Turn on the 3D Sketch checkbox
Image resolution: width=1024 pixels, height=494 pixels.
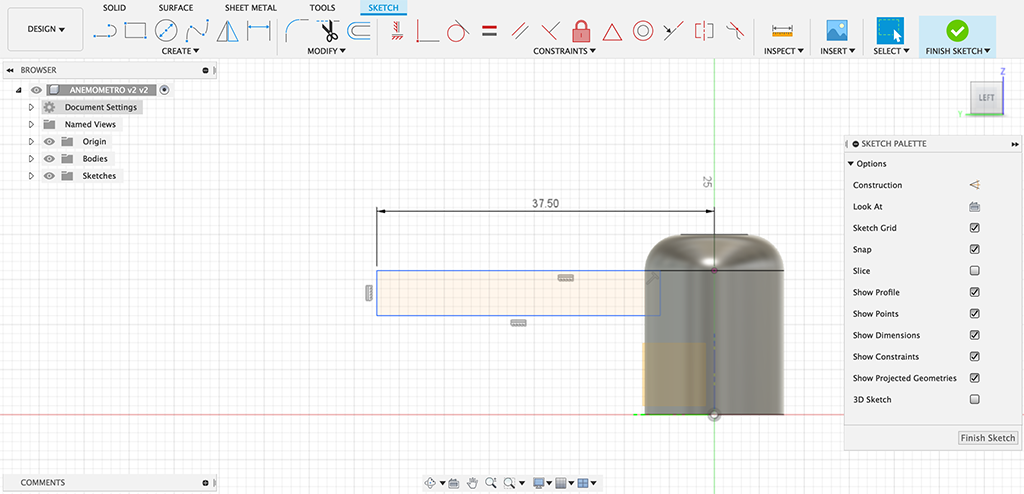[x=974, y=400]
